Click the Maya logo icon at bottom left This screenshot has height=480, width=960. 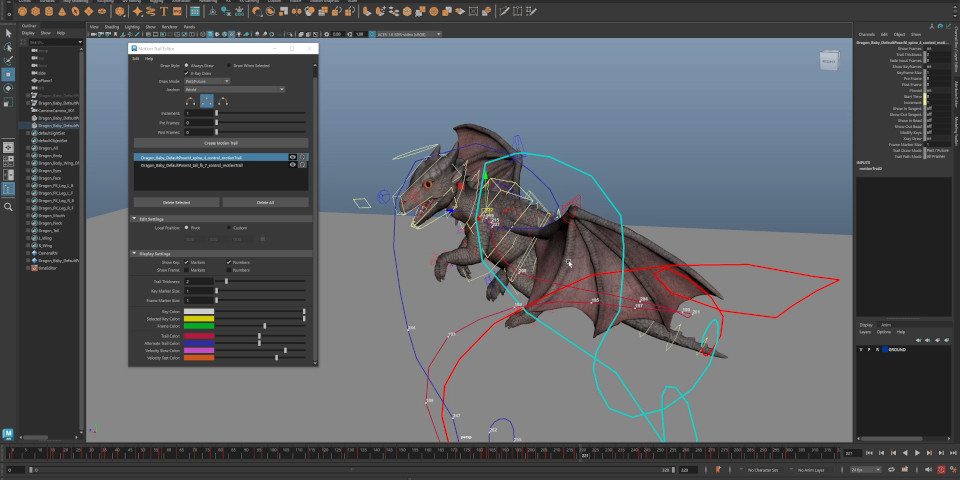pyautogui.click(x=8, y=433)
